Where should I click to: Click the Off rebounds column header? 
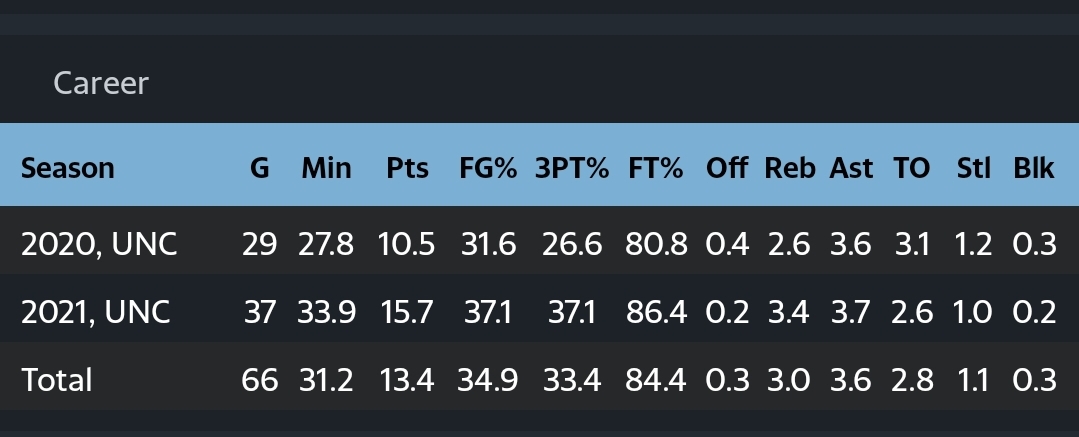[x=727, y=168]
